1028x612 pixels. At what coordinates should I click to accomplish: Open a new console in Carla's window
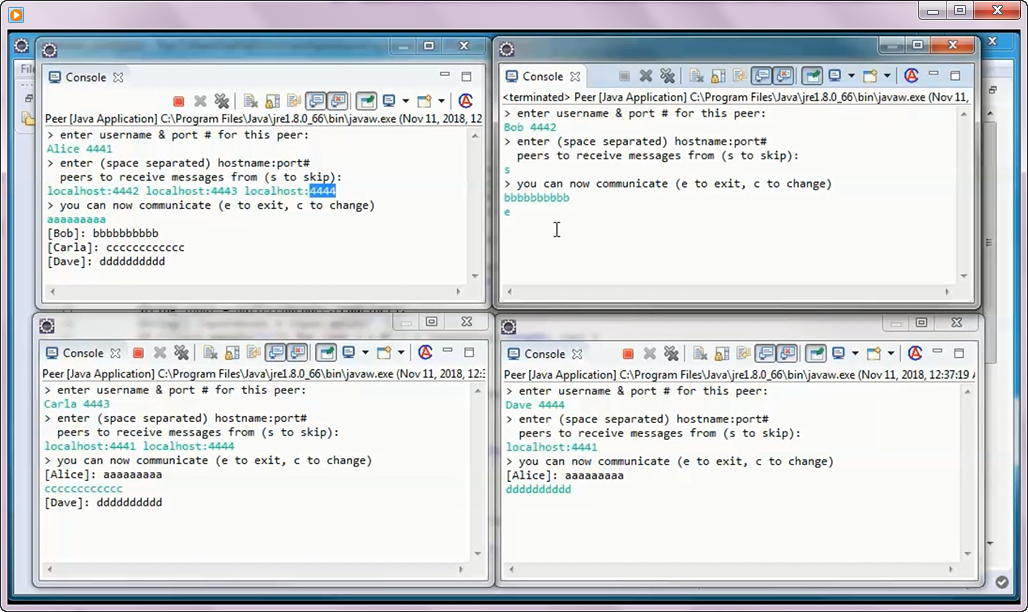[385, 352]
